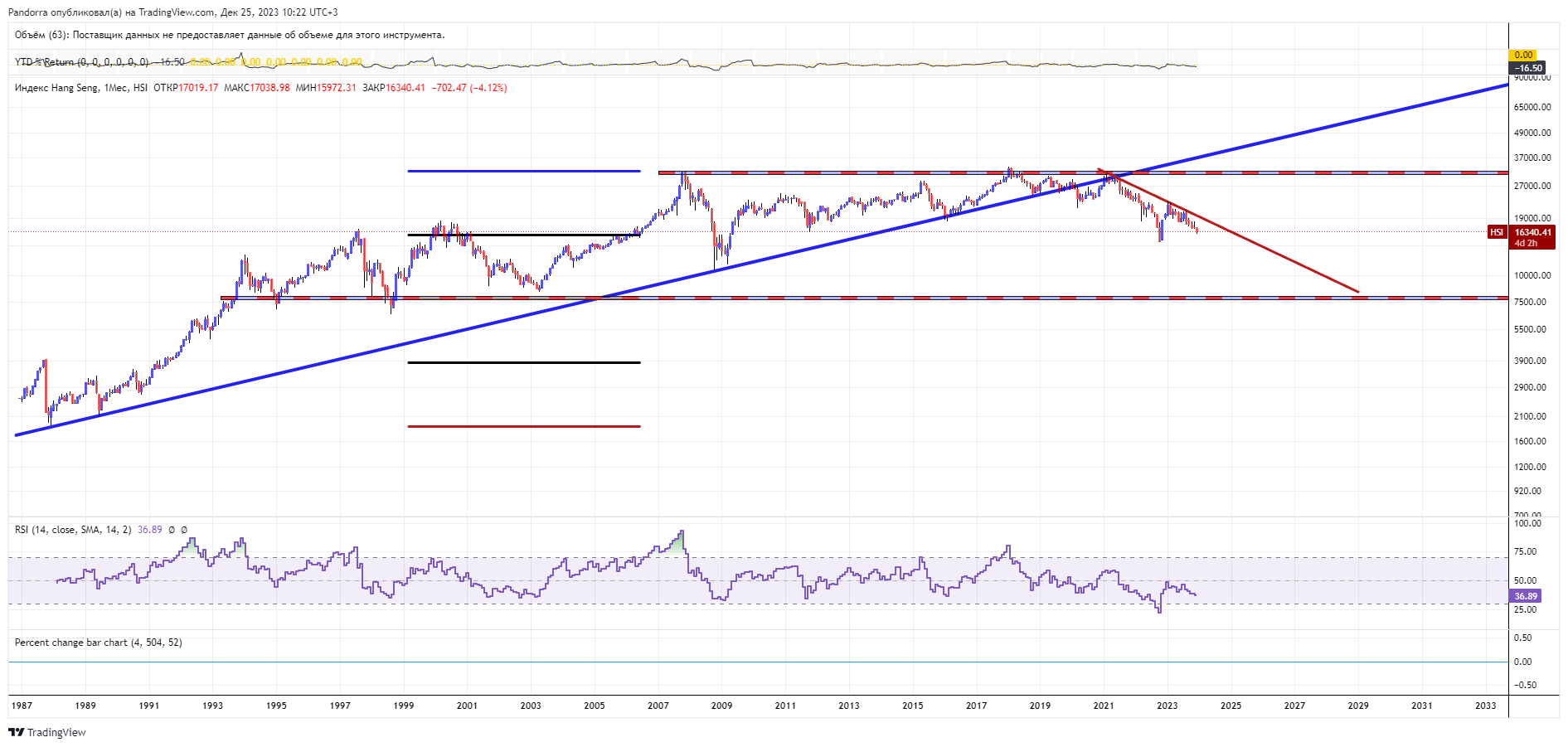Select the black horizontal segment near 3900
The image size is (1568, 747).
[524, 362]
